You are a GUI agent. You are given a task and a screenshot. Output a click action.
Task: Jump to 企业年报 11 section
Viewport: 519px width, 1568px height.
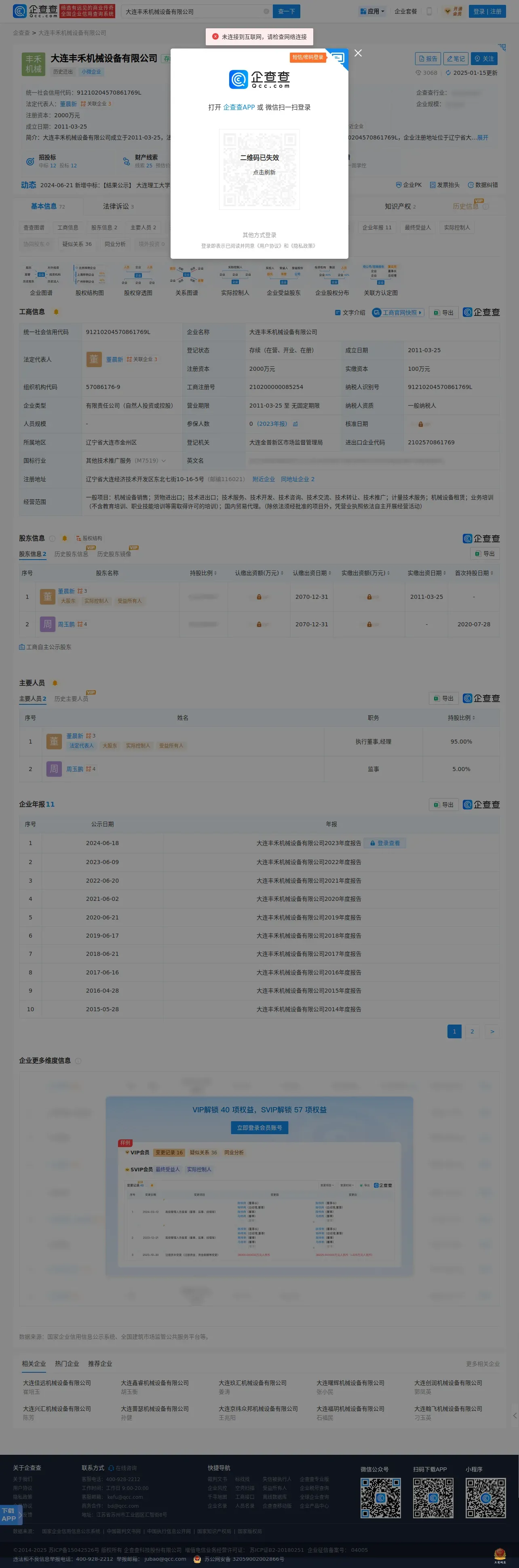[x=377, y=228]
